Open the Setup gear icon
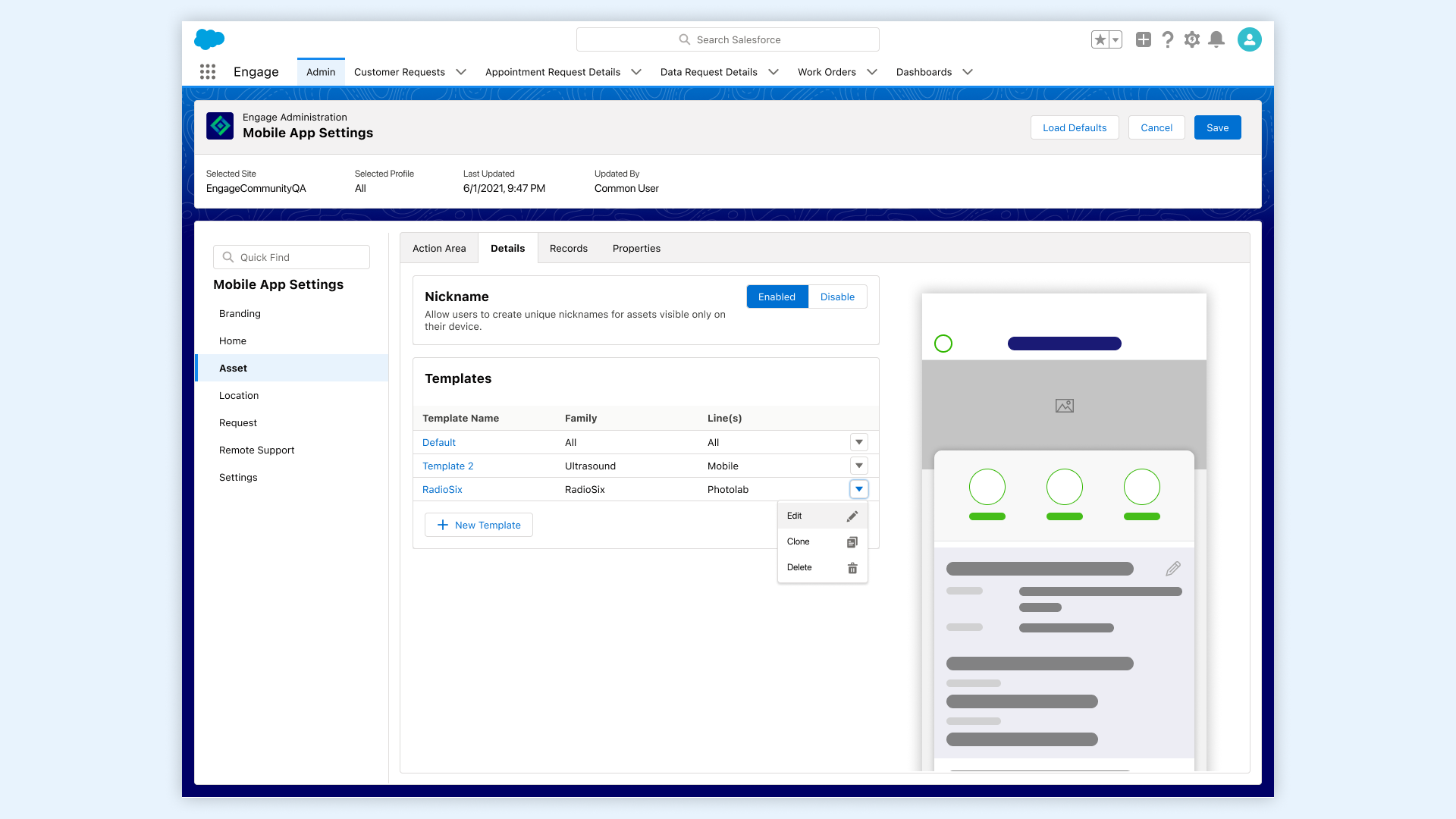1456x819 pixels. 1192,39
